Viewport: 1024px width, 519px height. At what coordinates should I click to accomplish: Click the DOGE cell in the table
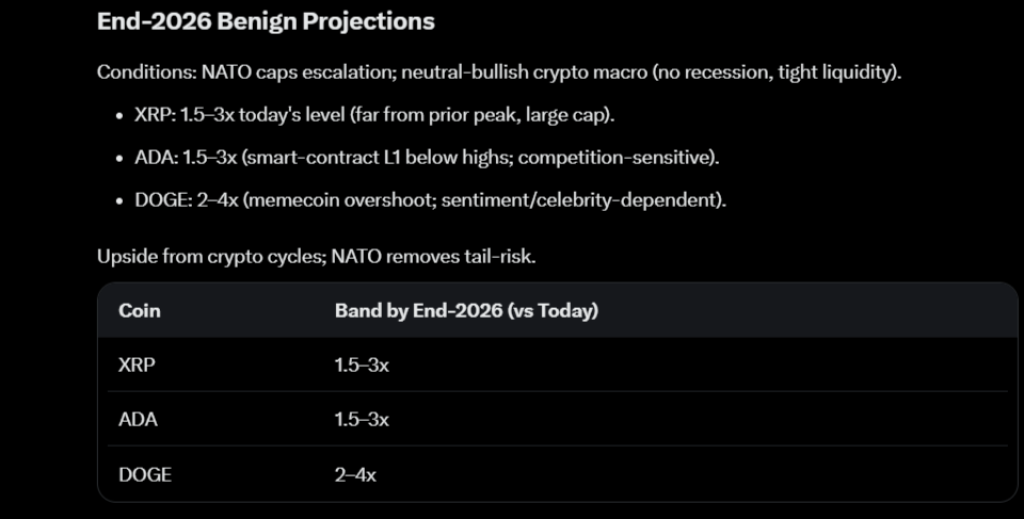pos(145,474)
